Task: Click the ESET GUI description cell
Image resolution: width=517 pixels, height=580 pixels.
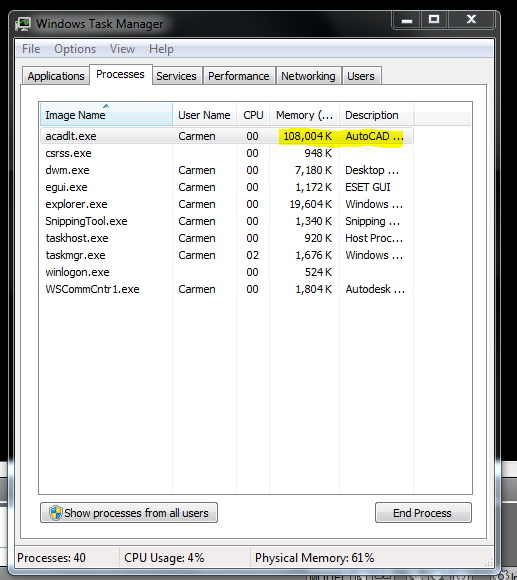Action: coord(368,187)
